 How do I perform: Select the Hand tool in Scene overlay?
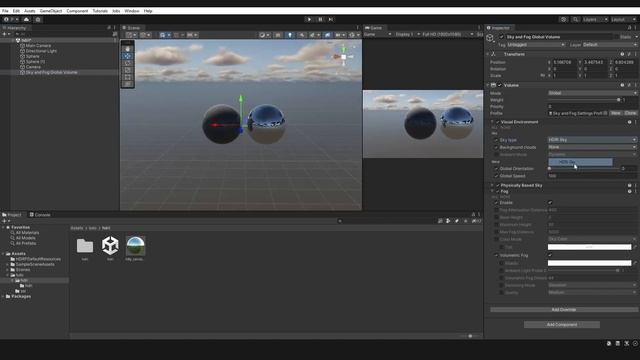click(127, 49)
